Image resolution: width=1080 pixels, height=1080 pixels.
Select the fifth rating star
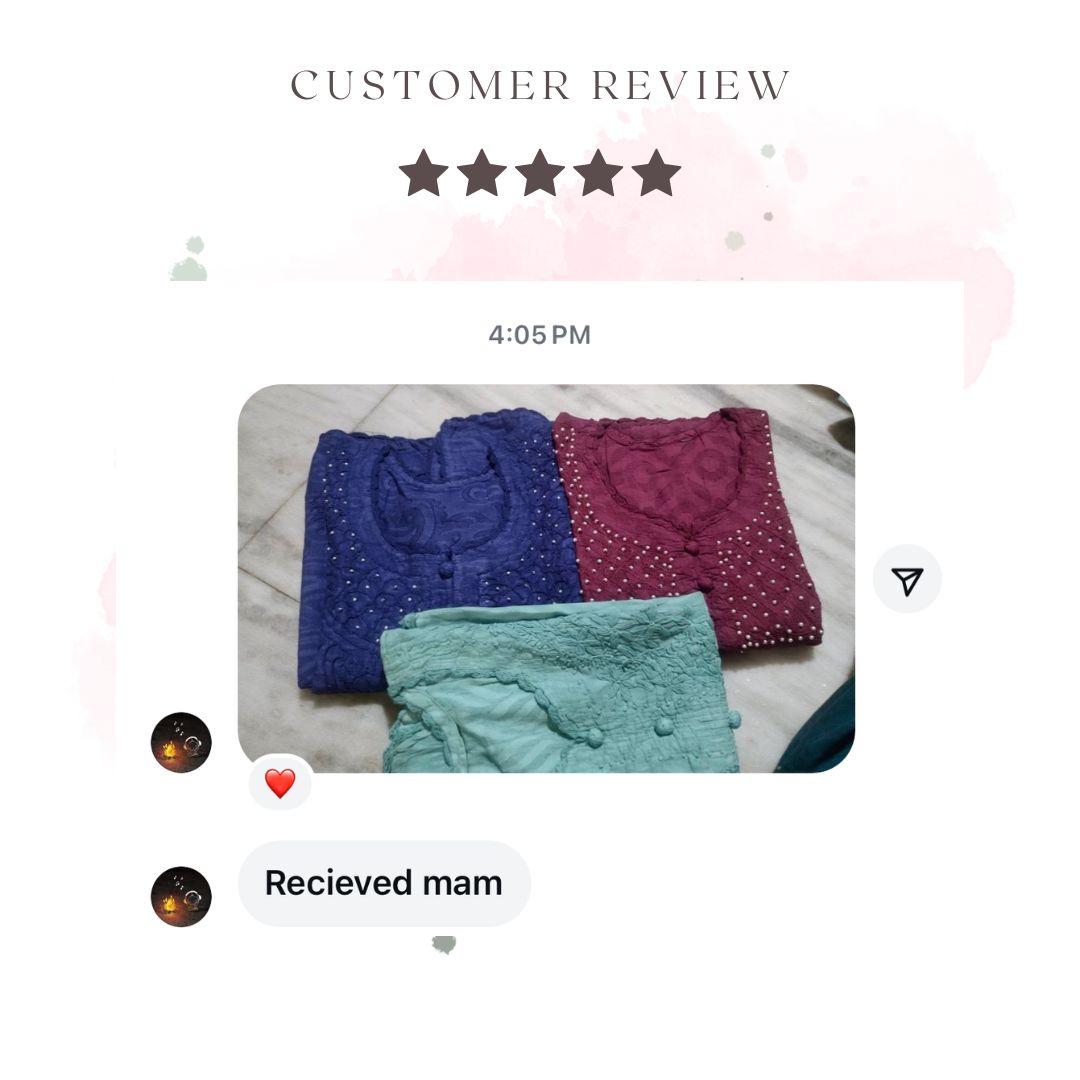tap(656, 173)
